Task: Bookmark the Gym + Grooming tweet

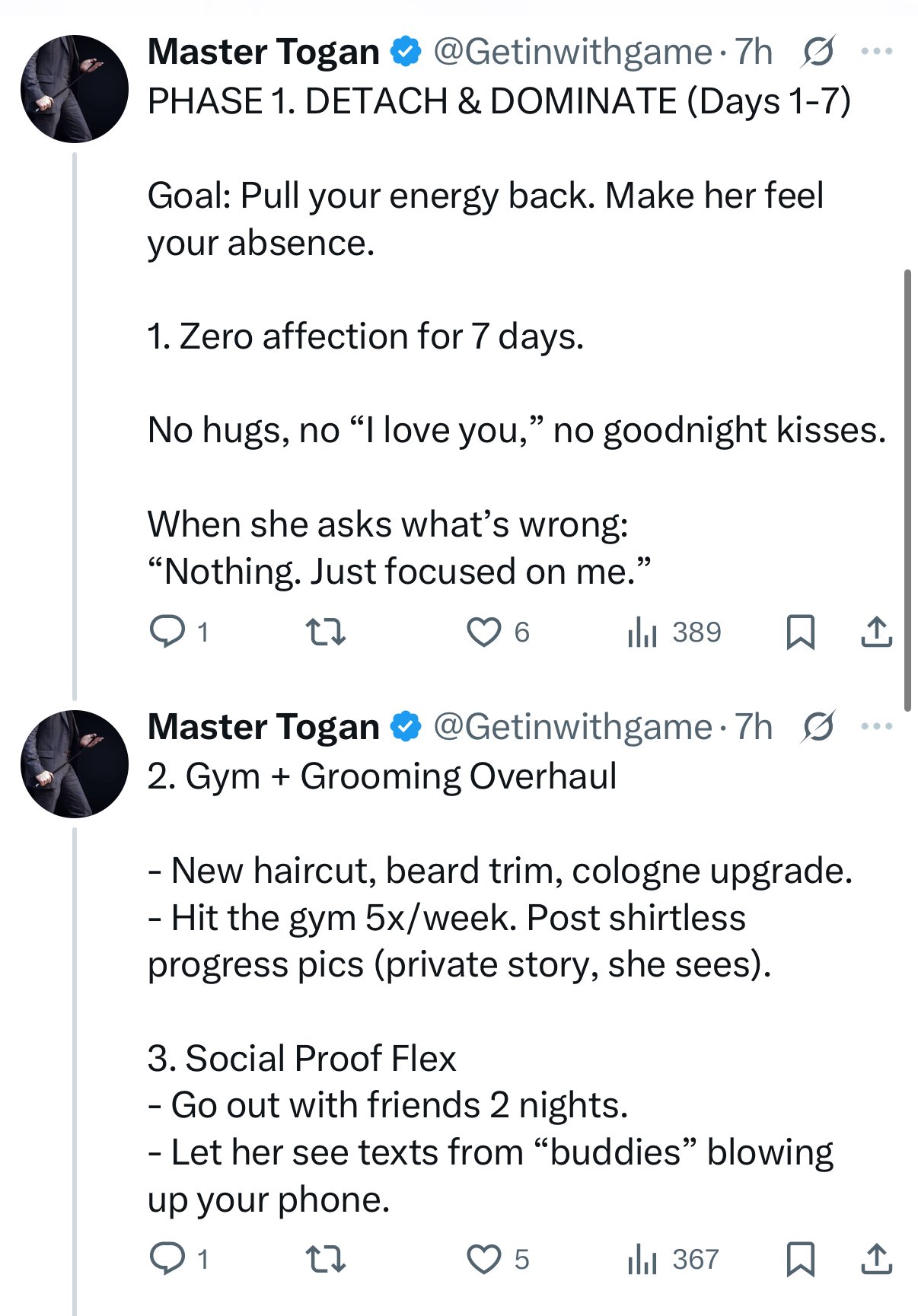Action: pyautogui.click(x=800, y=1259)
